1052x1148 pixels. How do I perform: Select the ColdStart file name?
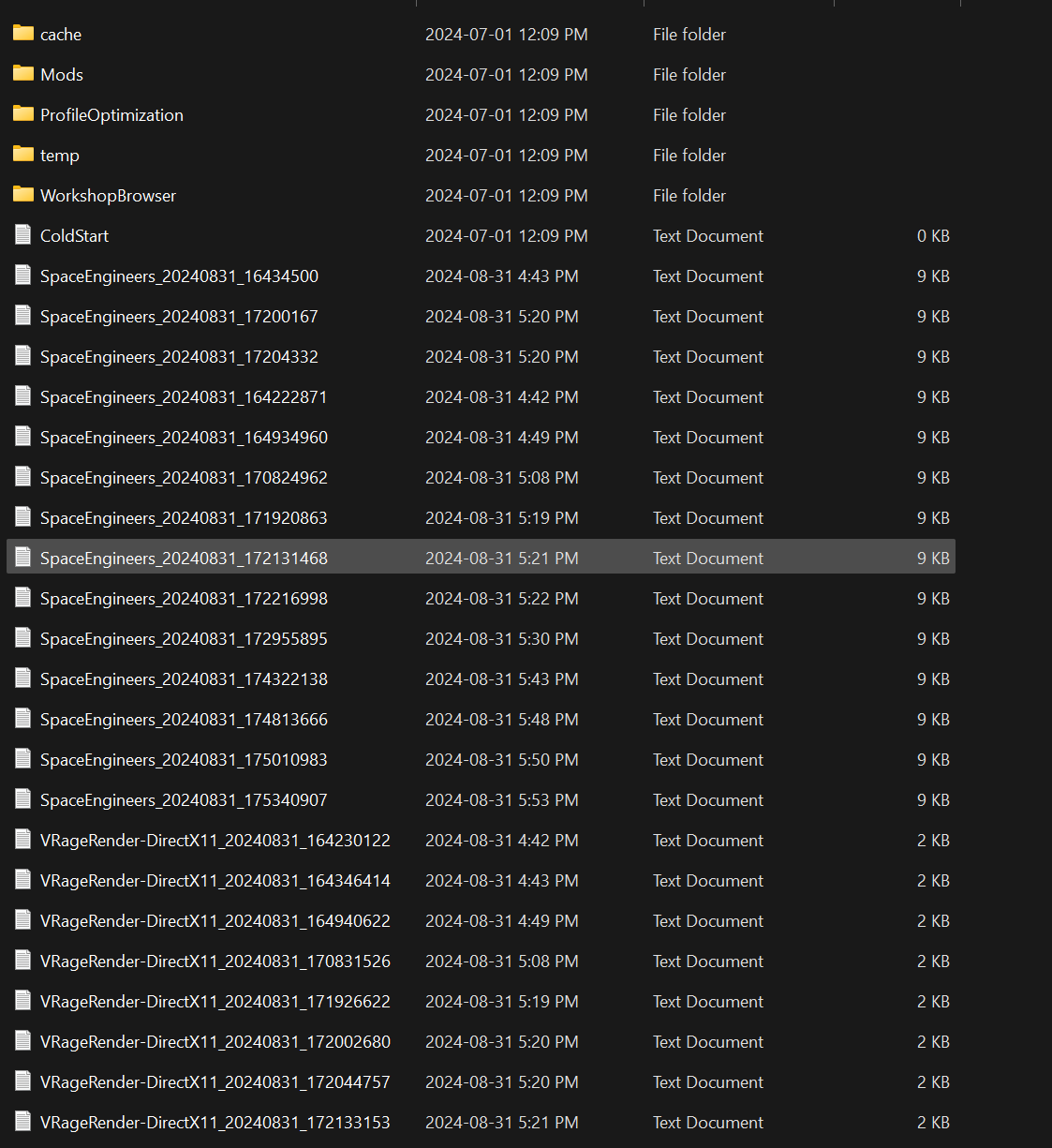[74, 236]
